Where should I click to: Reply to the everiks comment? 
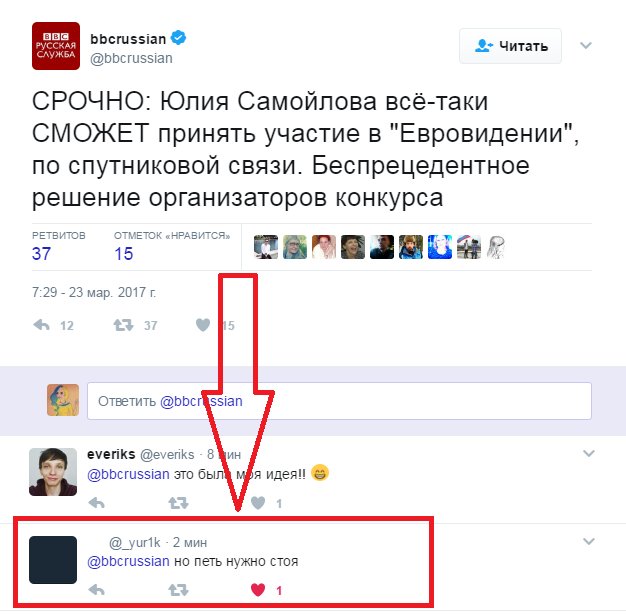click(x=96, y=503)
